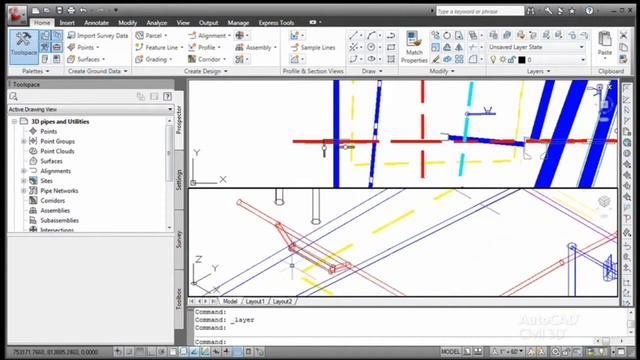
Task: Open the Points dropdown
Action: click(84, 47)
